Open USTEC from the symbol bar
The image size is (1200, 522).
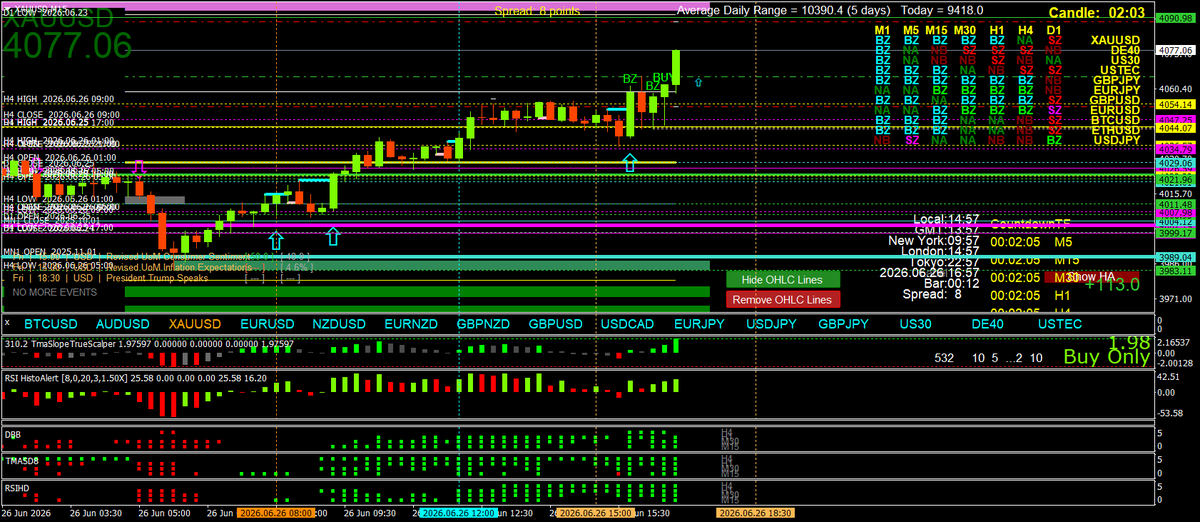(x=1059, y=324)
